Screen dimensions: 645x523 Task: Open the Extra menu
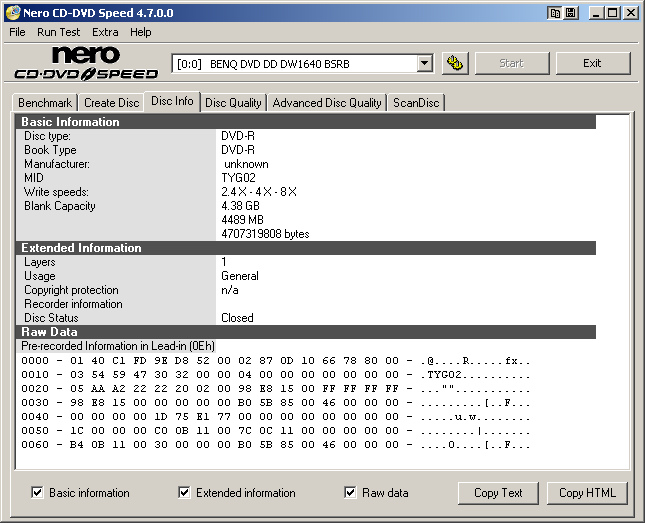click(105, 32)
